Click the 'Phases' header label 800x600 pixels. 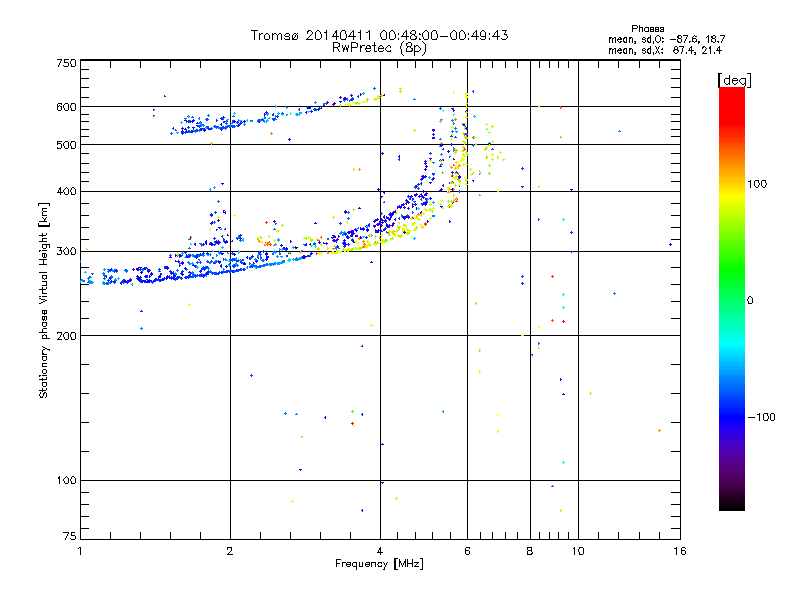(x=647, y=29)
